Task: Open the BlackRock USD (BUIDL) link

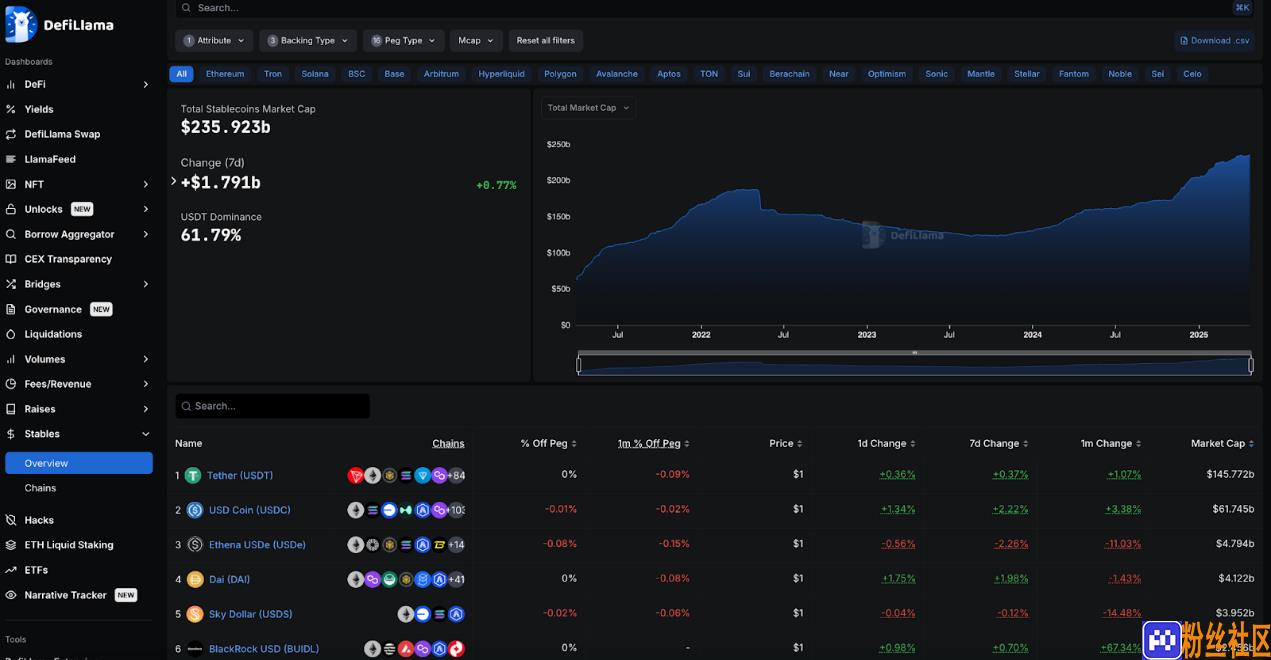Action: coord(264,649)
